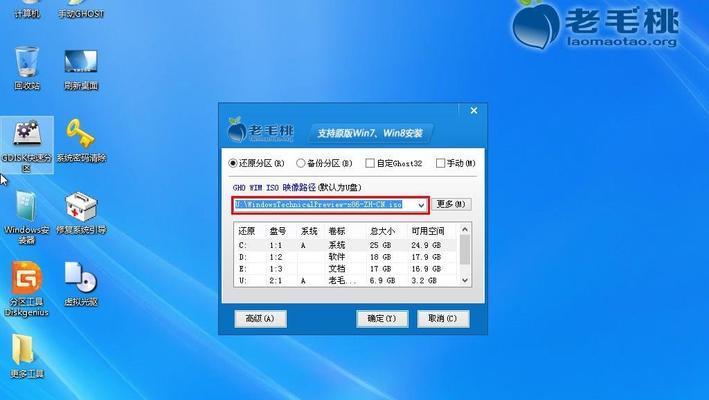This screenshot has width=709, height=400.
Task: Launch 分区工具 Diskgenius icon
Action: point(27,289)
